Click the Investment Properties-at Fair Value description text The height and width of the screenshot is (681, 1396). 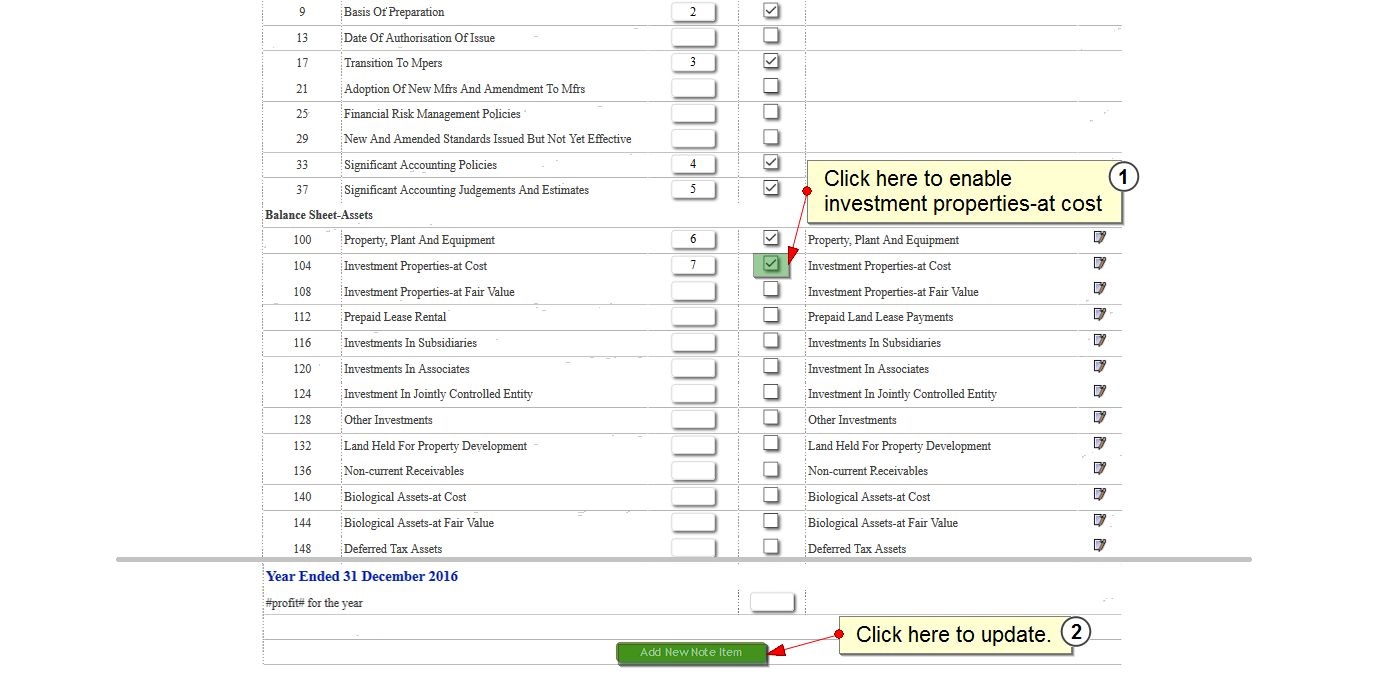point(429,292)
